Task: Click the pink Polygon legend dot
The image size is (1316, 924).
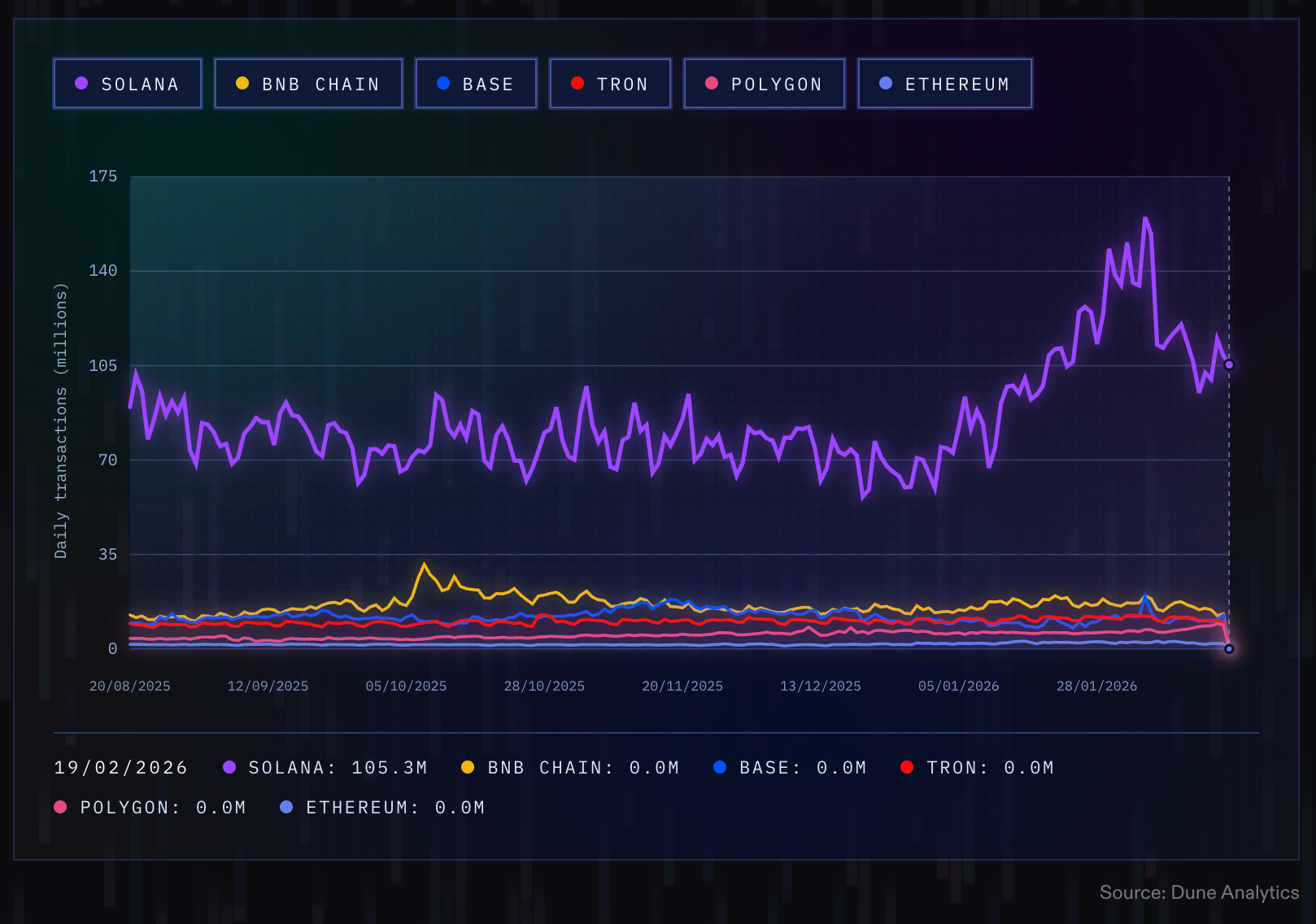Action: click(712, 83)
